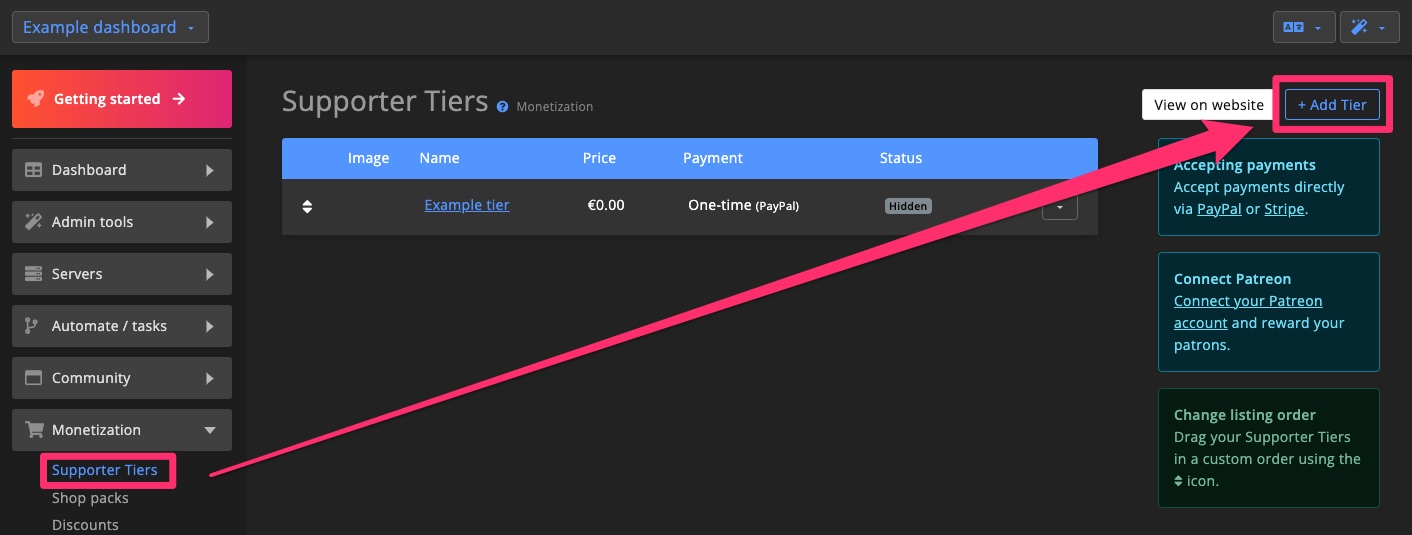The height and width of the screenshot is (535, 1412).
Task: Click the Monetization breadcrumb label beside title
Action: tap(555, 106)
